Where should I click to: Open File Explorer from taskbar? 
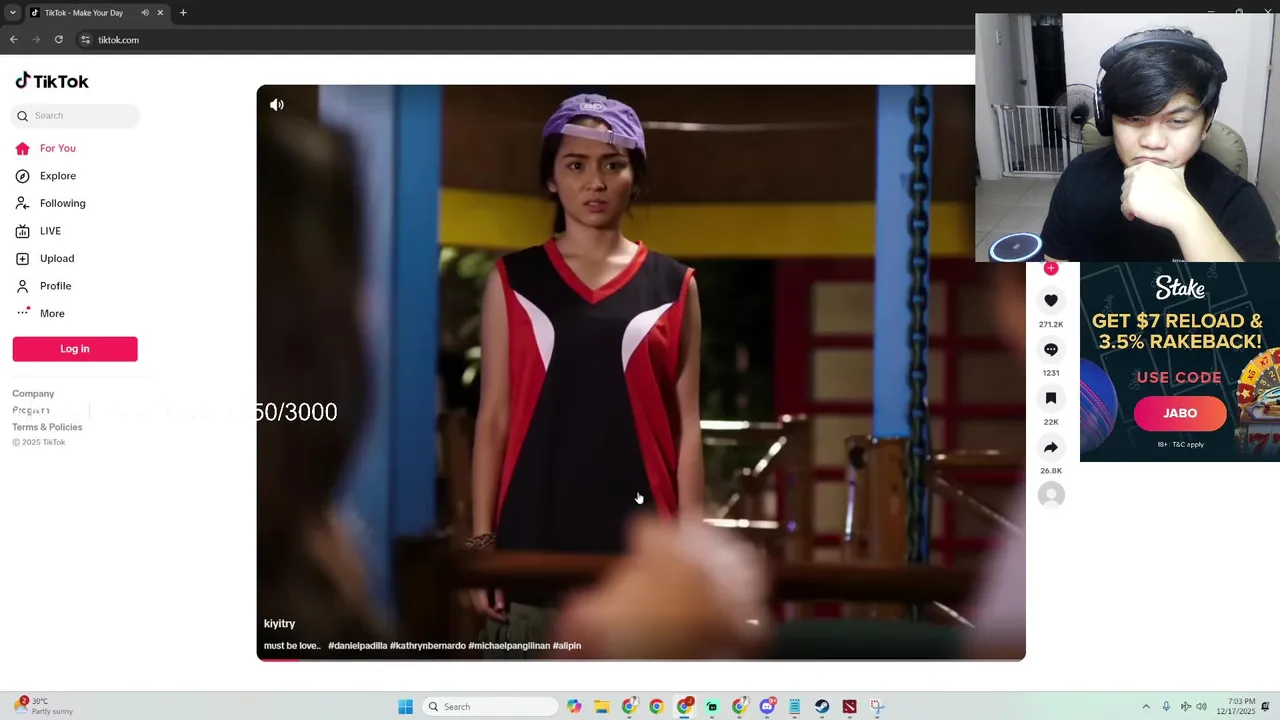tap(601, 707)
